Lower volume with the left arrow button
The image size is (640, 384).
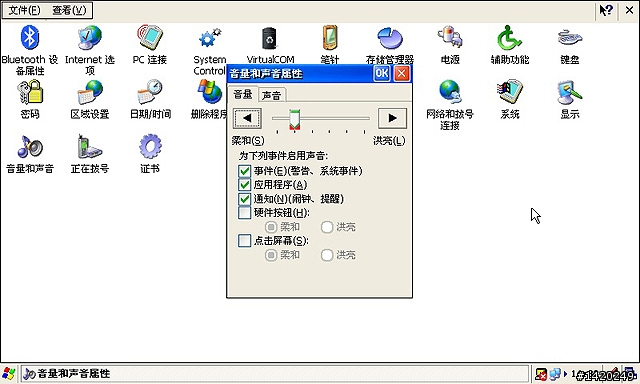[247, 118]
